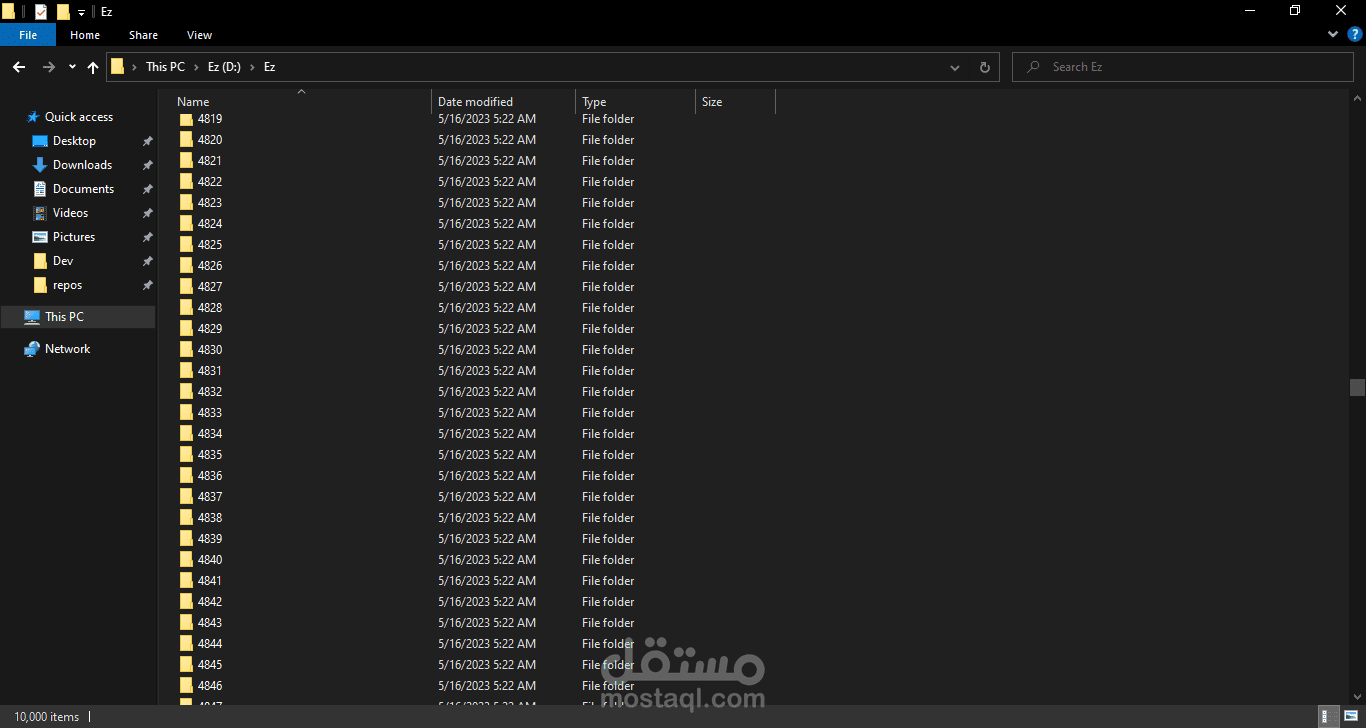Create a new folder via quick access toolbar
This screenshot has height=728, width=1366.
(x=63, y=11)
